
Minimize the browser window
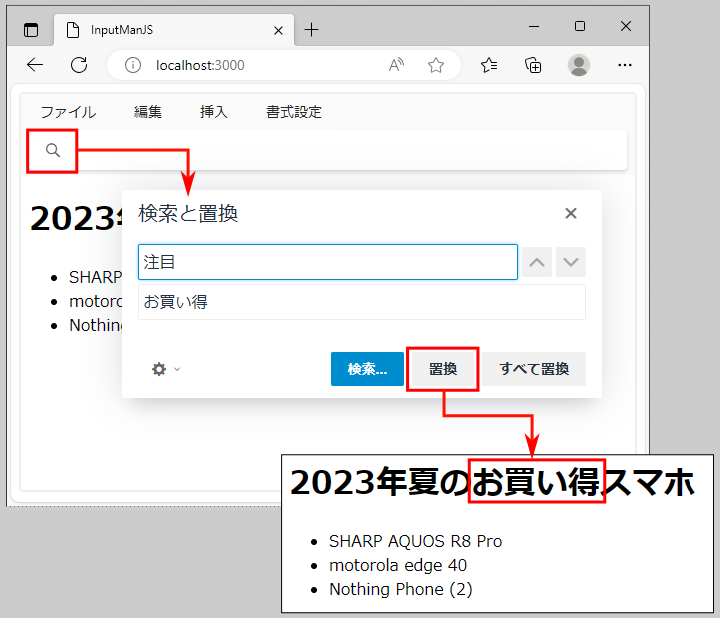pos(534,27)
